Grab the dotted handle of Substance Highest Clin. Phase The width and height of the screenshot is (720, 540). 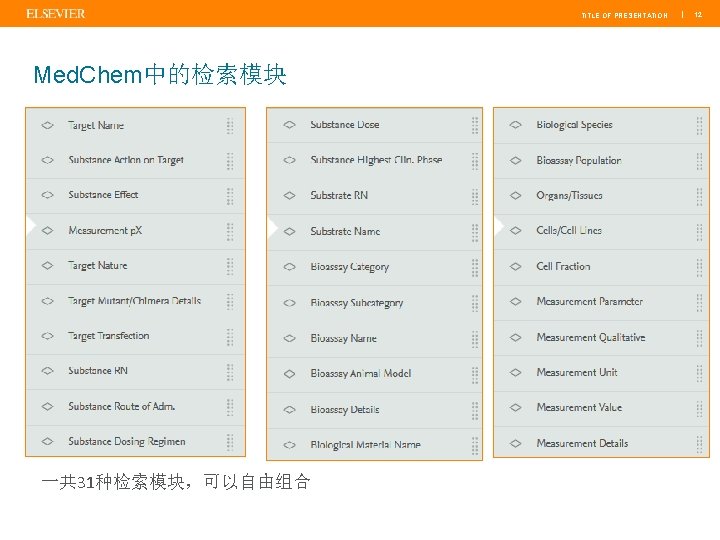[x=475, y=161]
